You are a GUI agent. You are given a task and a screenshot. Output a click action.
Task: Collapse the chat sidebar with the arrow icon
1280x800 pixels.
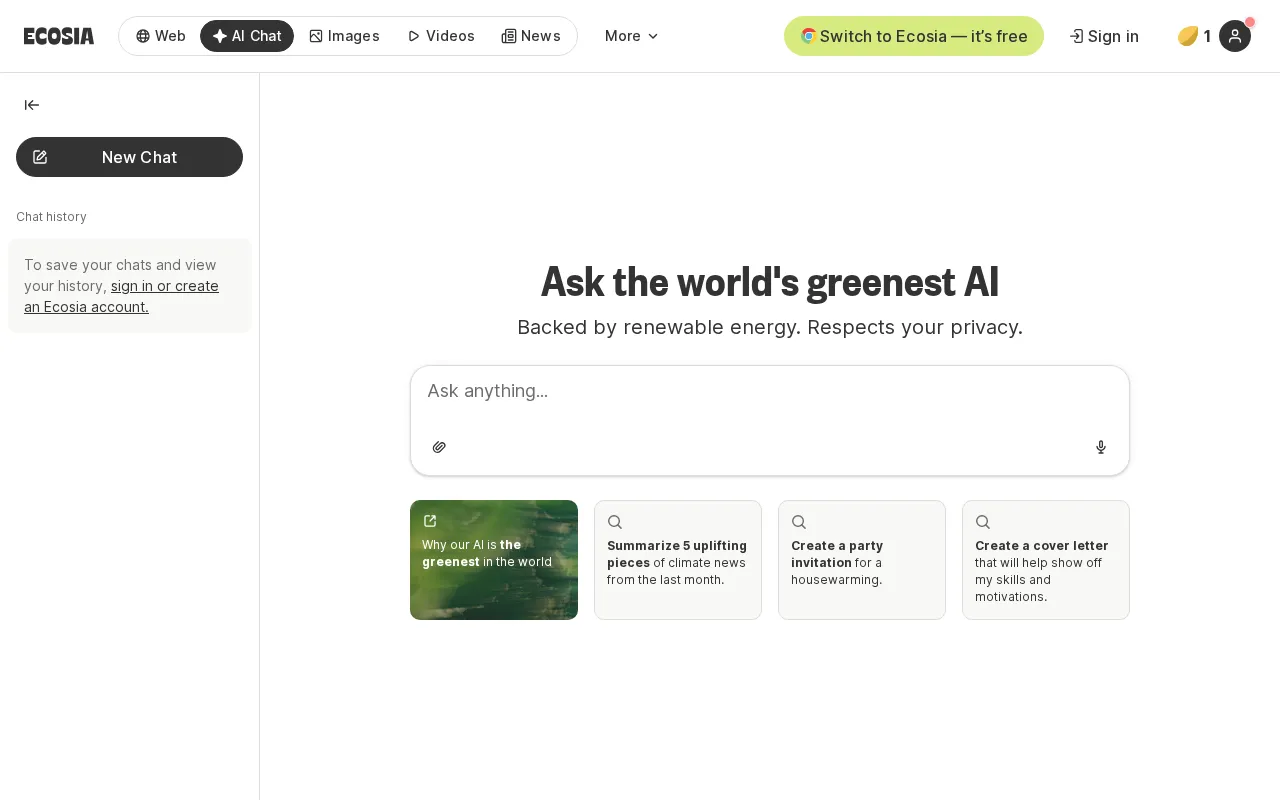coord(32,105)
